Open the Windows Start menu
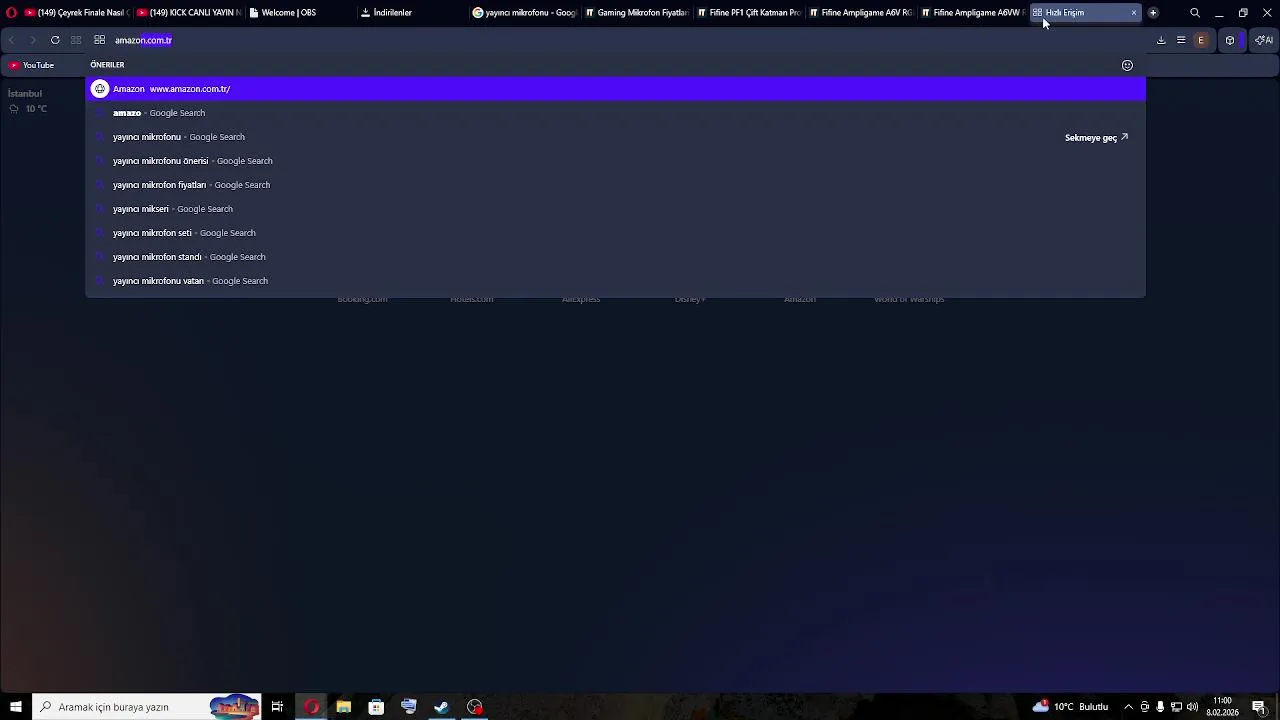Screen dimensions: 1280x720 point(16,707)
